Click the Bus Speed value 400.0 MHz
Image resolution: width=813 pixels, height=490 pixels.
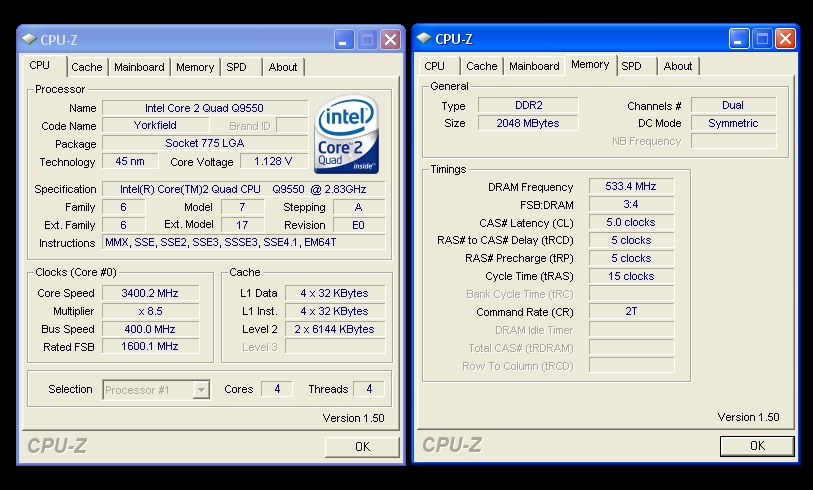150,329
